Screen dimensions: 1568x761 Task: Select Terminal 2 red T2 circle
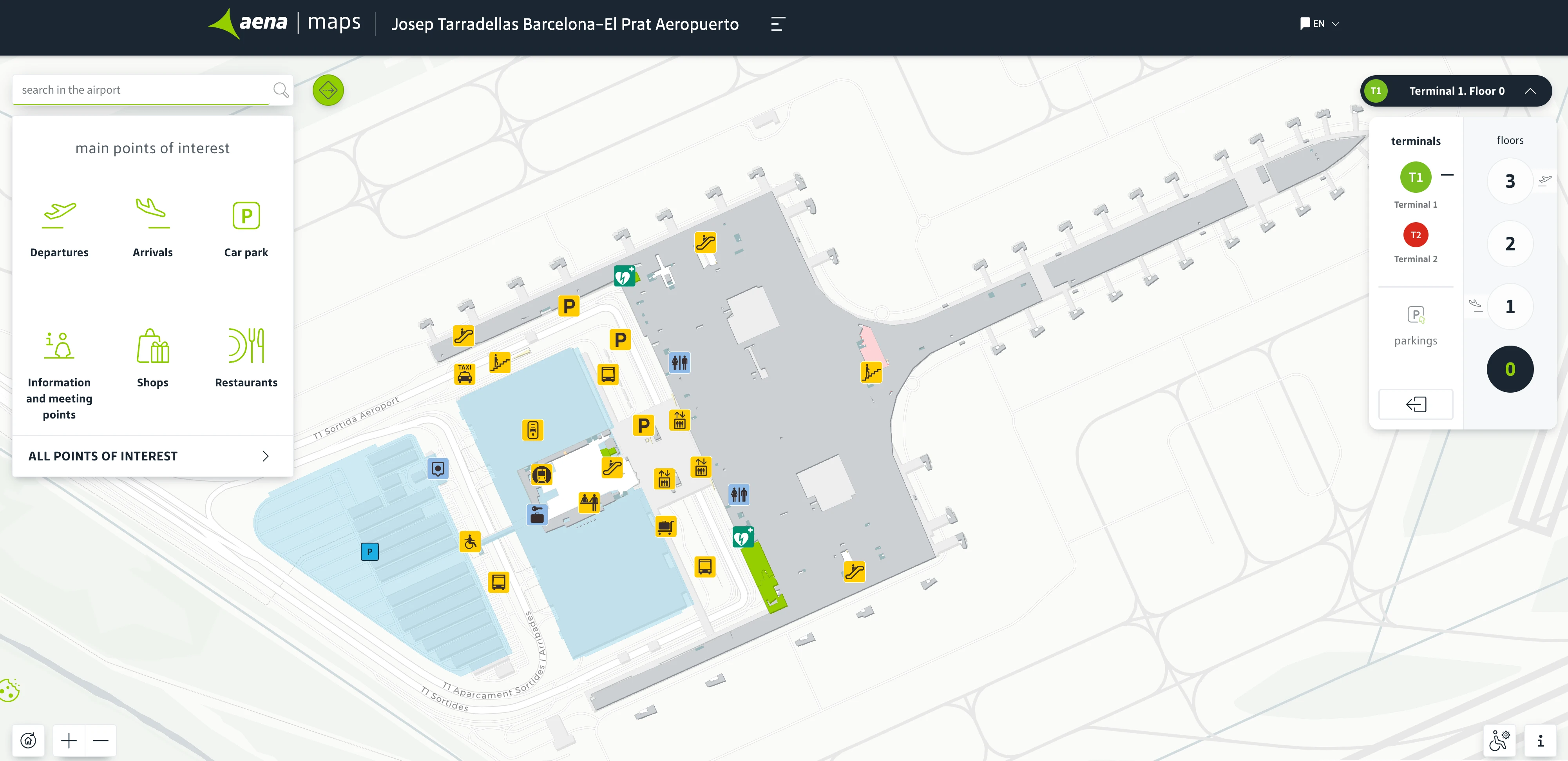tap(1415, 236)
